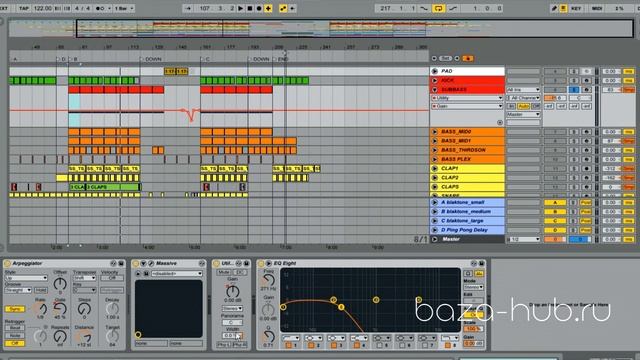Fold Massive parameters with the triangle icon
The height and width of the screenshot is (360, 640).
pos(144,264)
